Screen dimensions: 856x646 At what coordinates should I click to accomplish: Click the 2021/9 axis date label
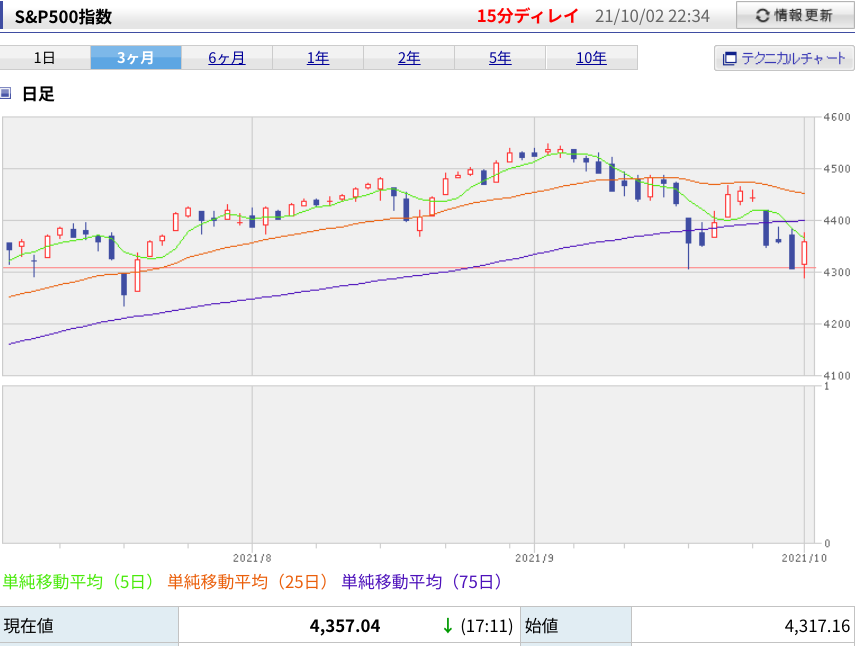click(x=534, y=558)
